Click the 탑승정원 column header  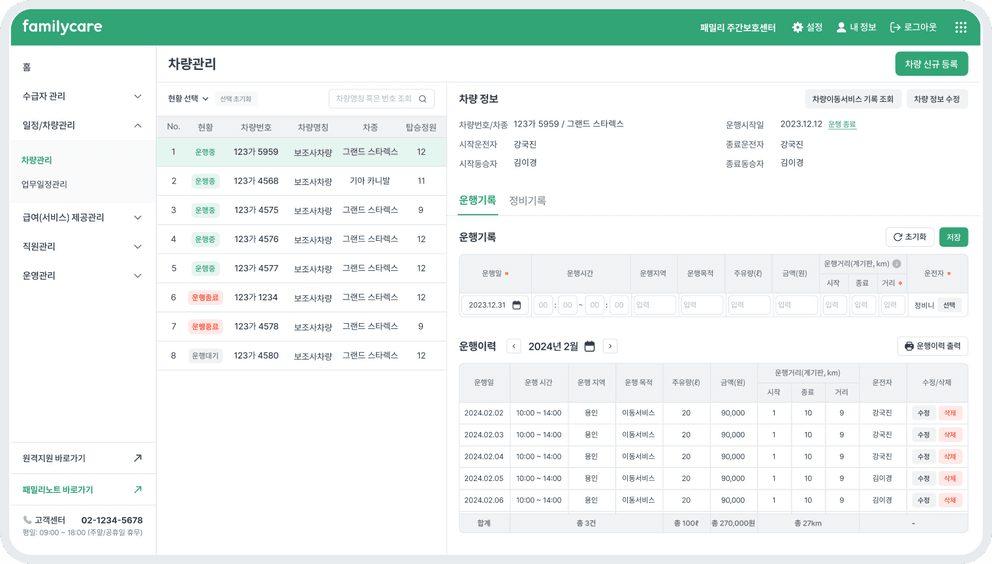(x=421, y=127)
